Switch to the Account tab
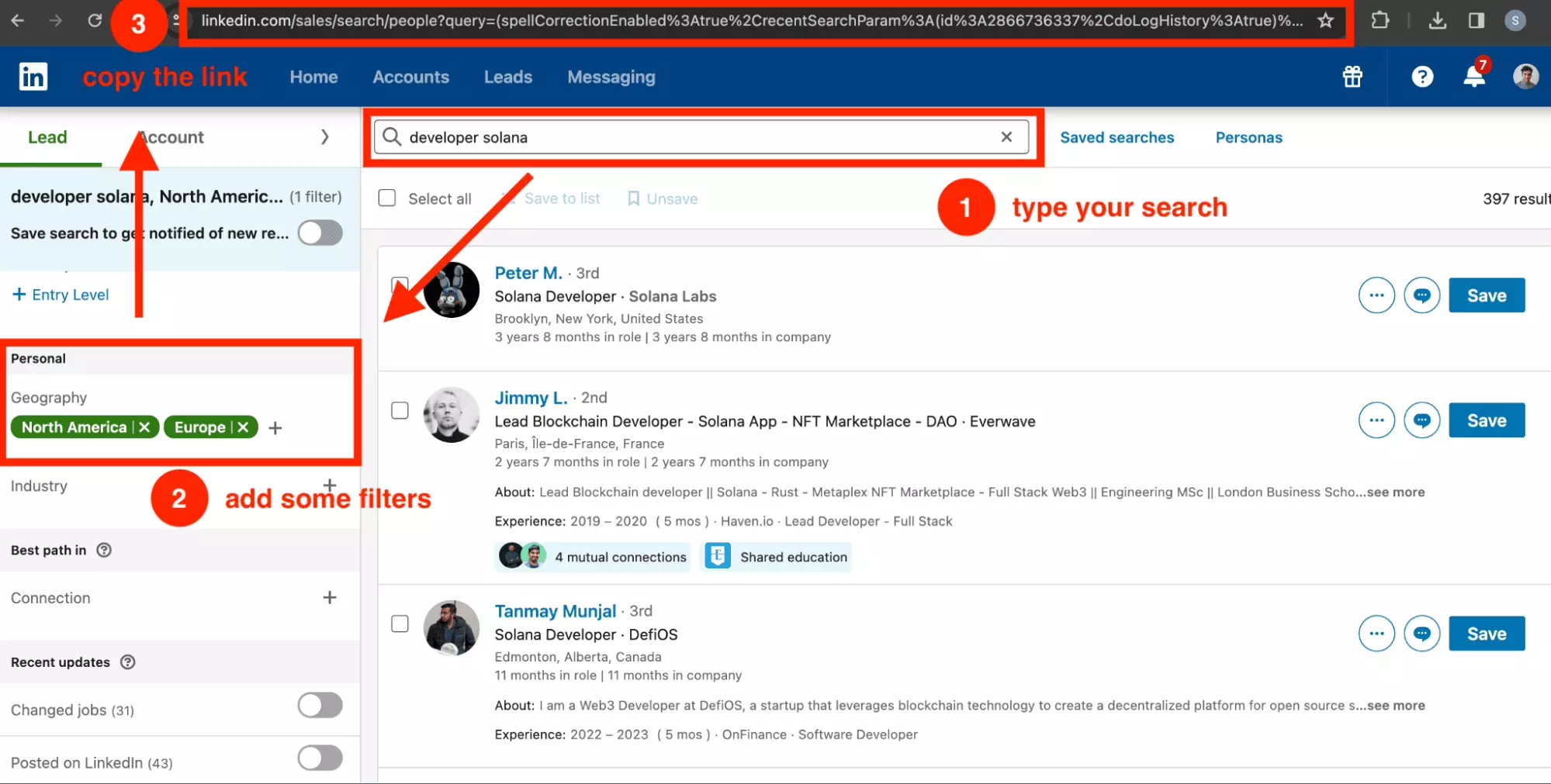1551x784 pixels. pyautogui.click(x=170, y=136)
